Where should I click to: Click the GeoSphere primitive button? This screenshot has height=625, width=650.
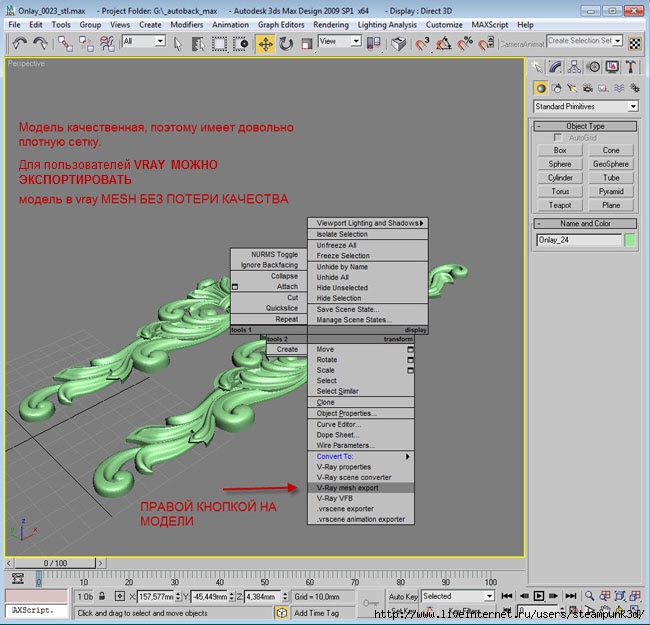point(611,164)
